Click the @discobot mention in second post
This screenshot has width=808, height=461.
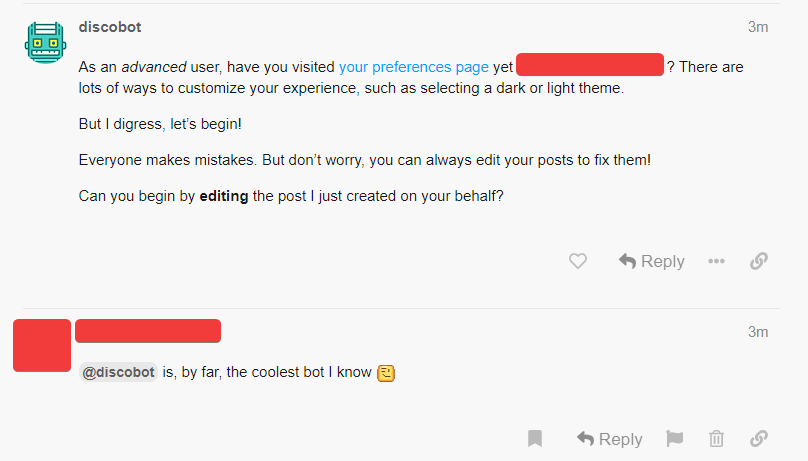tap(118, 372)
